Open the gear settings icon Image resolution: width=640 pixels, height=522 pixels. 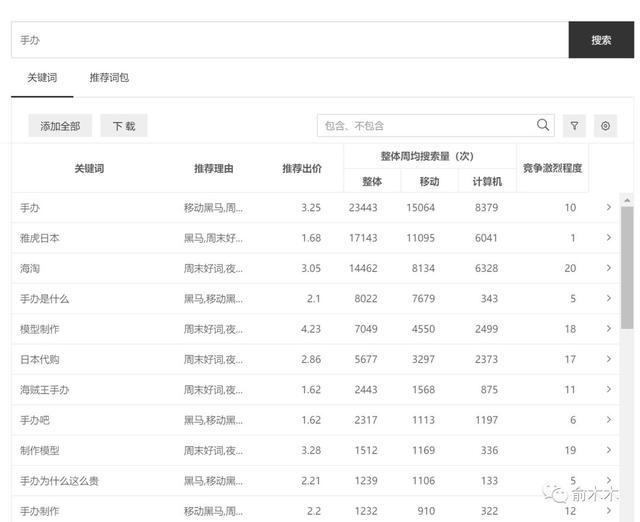point(605,125)
